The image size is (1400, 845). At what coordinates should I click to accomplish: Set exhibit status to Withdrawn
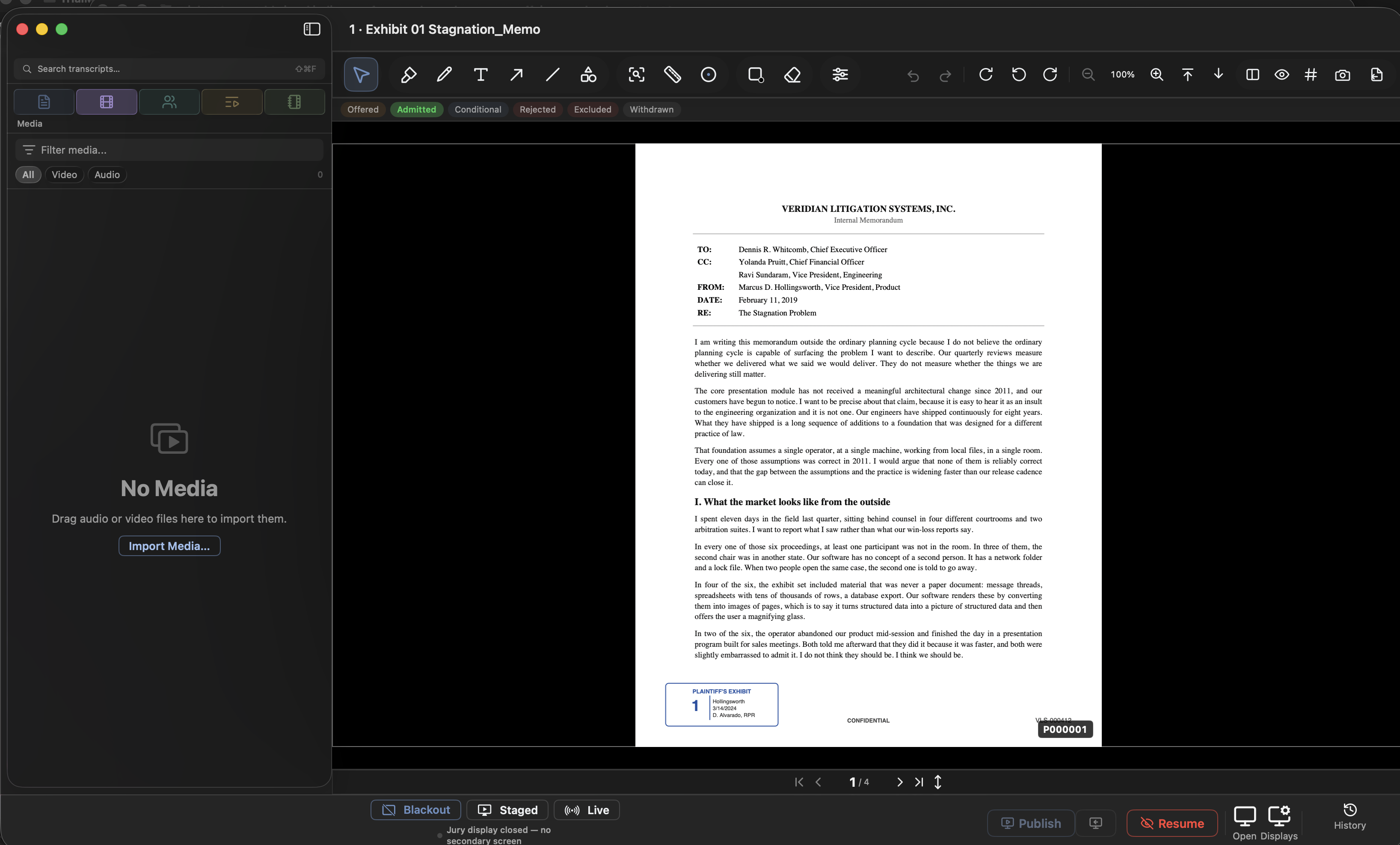(651, 110)
